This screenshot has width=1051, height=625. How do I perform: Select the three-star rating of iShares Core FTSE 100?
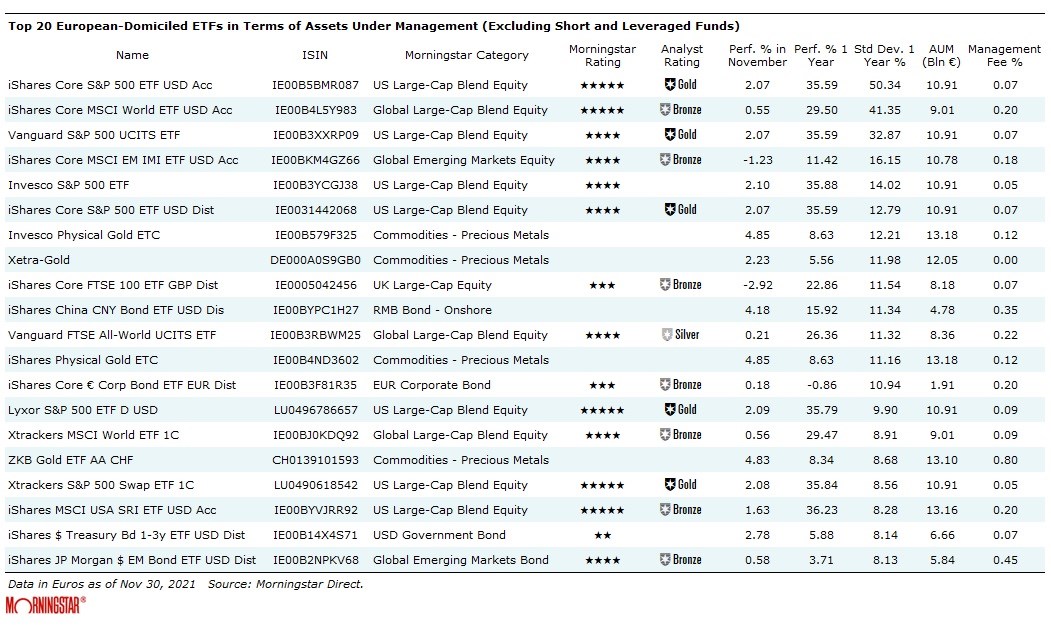(x=602, y=285)
